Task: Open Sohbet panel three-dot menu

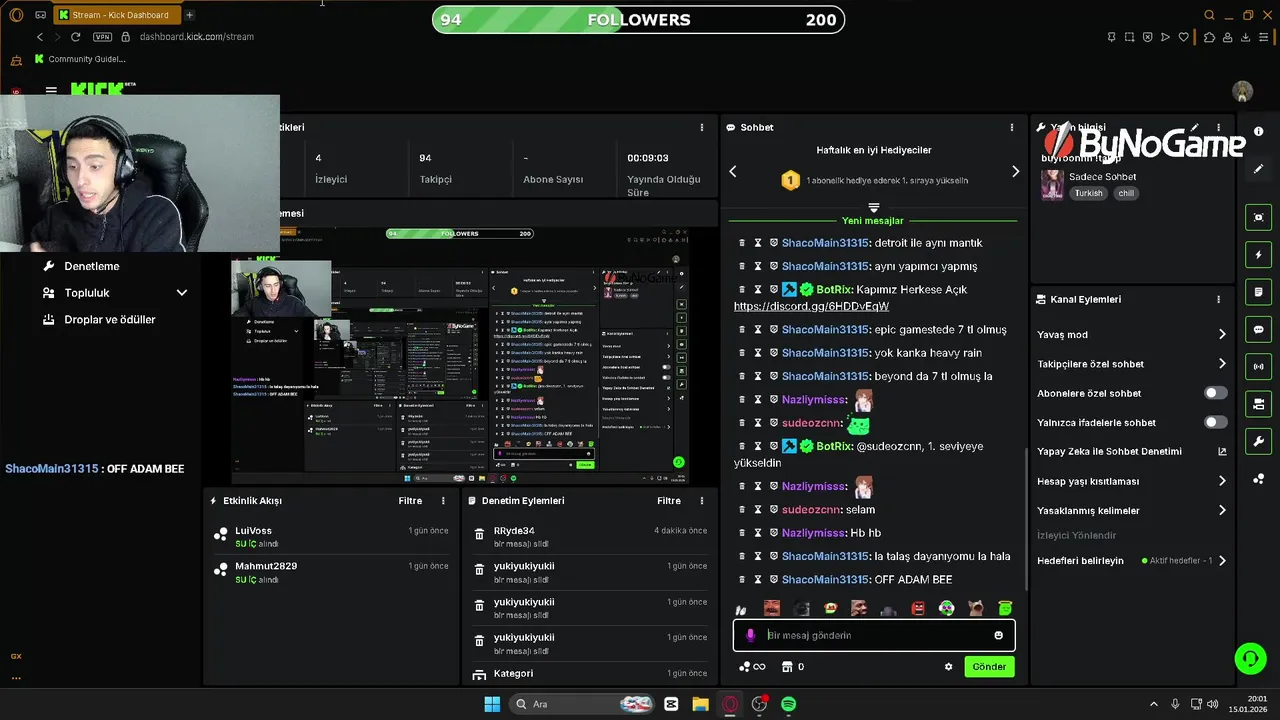Action: 1011,127
